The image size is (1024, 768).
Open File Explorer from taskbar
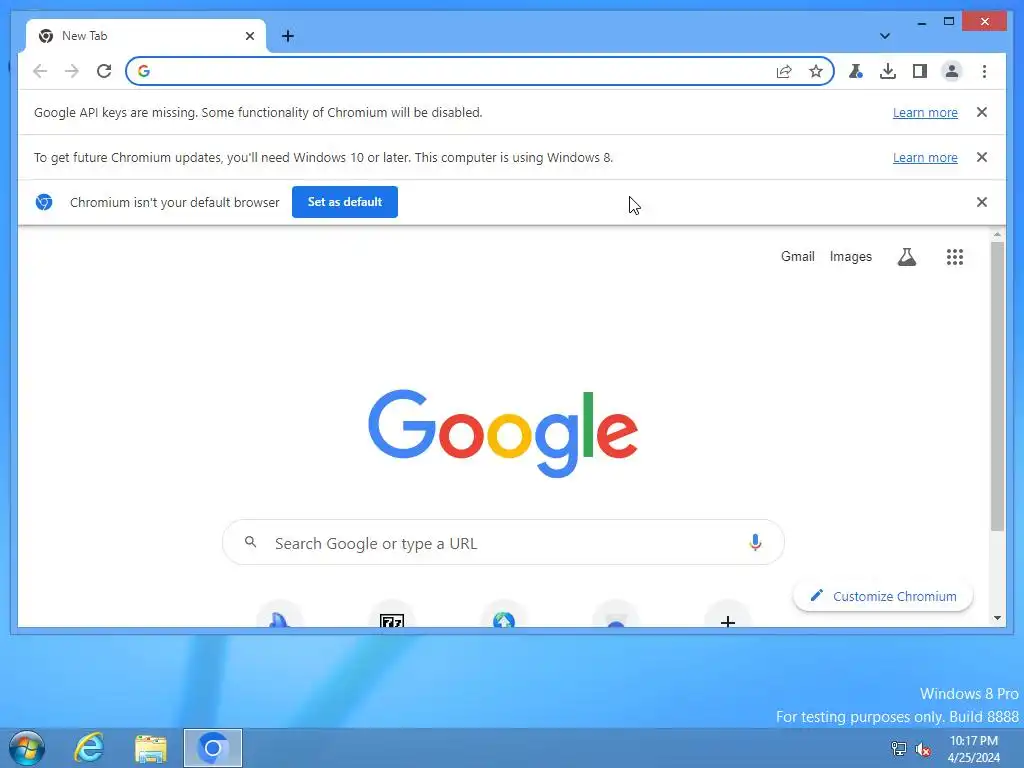(x=151, y=748)
